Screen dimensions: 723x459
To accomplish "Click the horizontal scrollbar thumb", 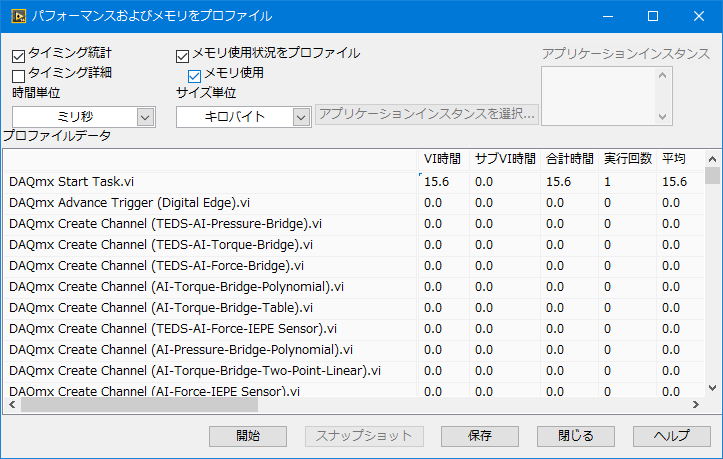I will click(140, 405).
